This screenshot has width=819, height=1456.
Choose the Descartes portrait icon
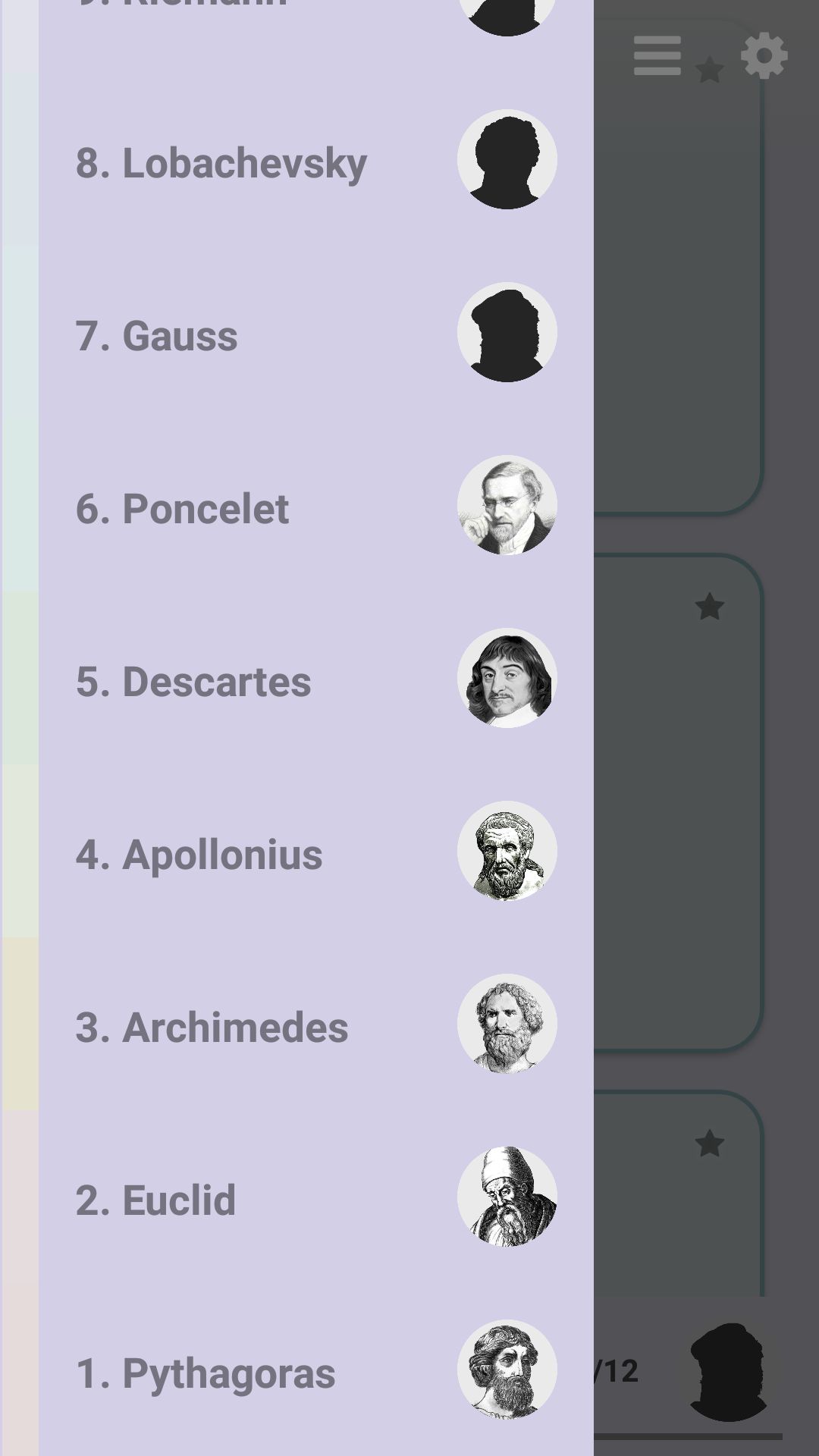click(x=507, y=678)
